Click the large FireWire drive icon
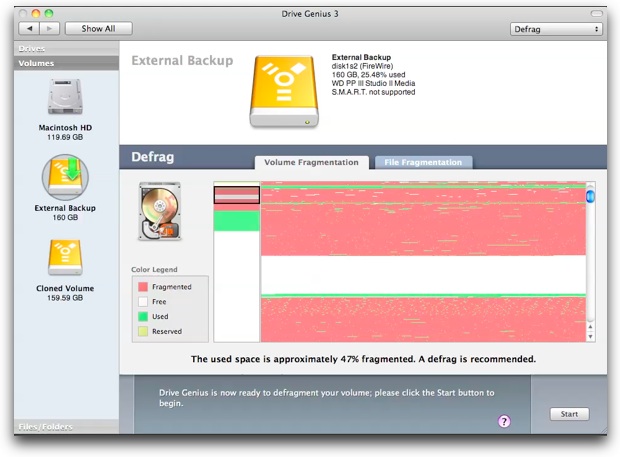 click(x=284, y=92)
